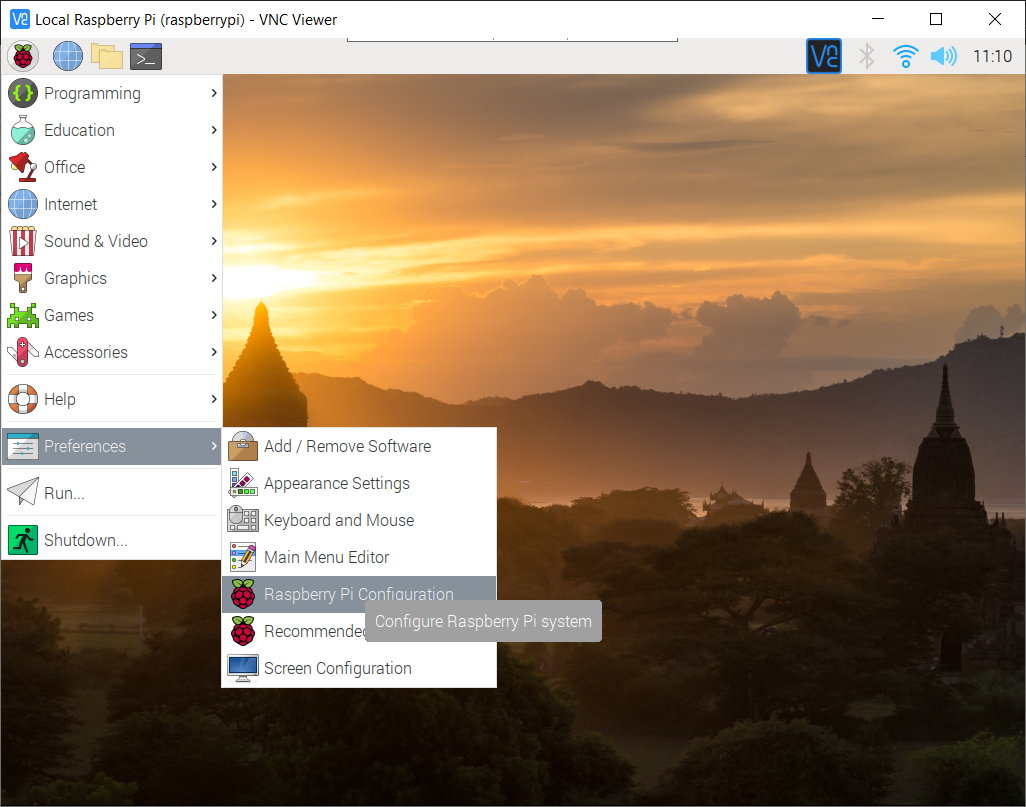Open Raspberry Pi Configuration menu entry
This screenshot has height=807, width=1026.
[x=359, y=594]
